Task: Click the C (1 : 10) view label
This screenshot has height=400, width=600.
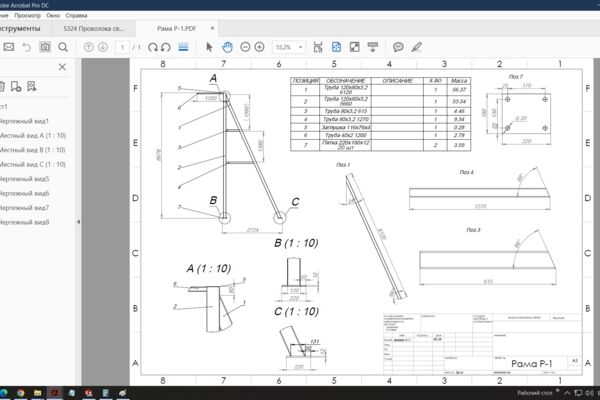Action: point(297,312)
